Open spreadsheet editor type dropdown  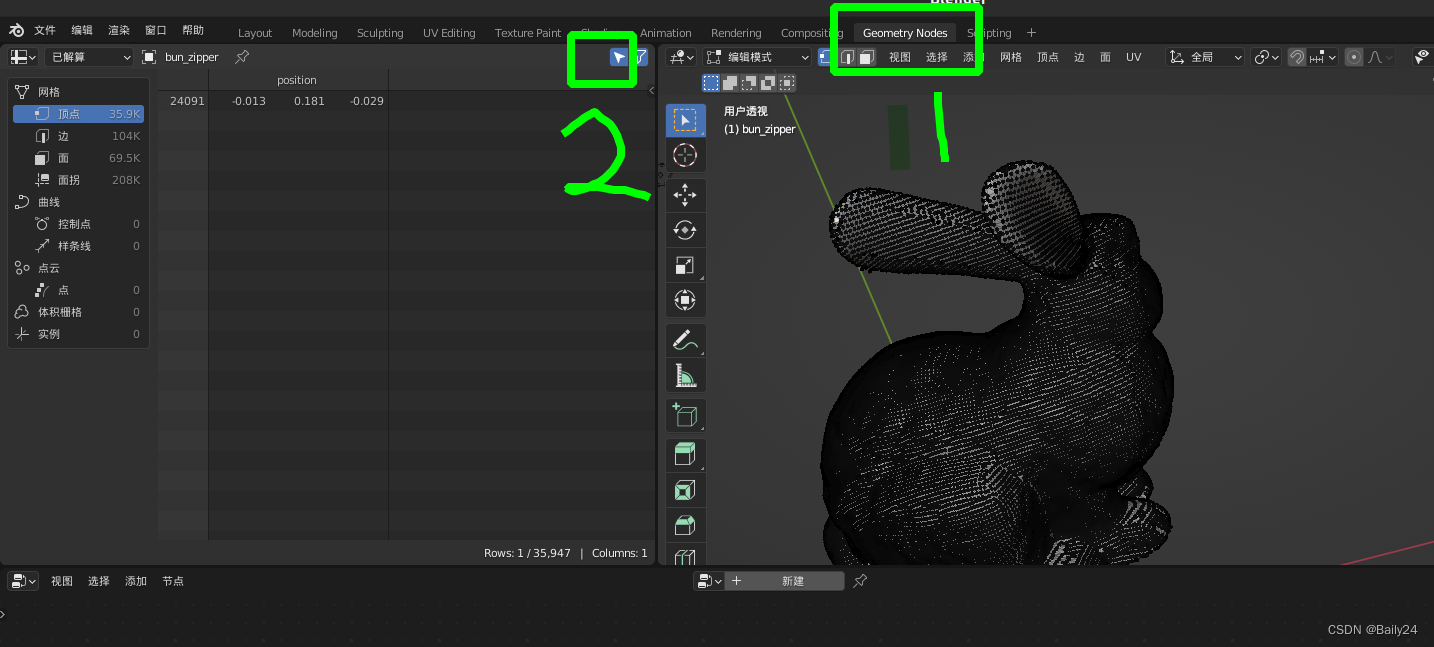click(23, 57)
